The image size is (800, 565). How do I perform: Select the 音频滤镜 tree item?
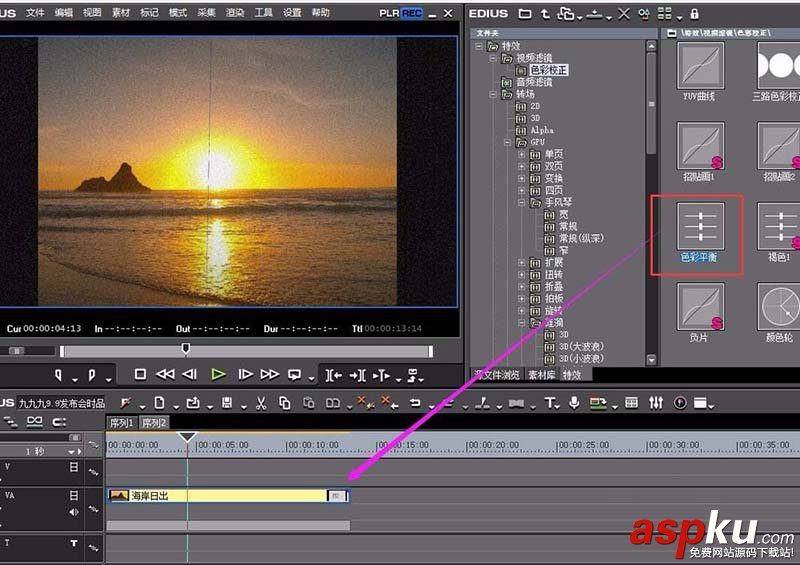coord(534,82)
